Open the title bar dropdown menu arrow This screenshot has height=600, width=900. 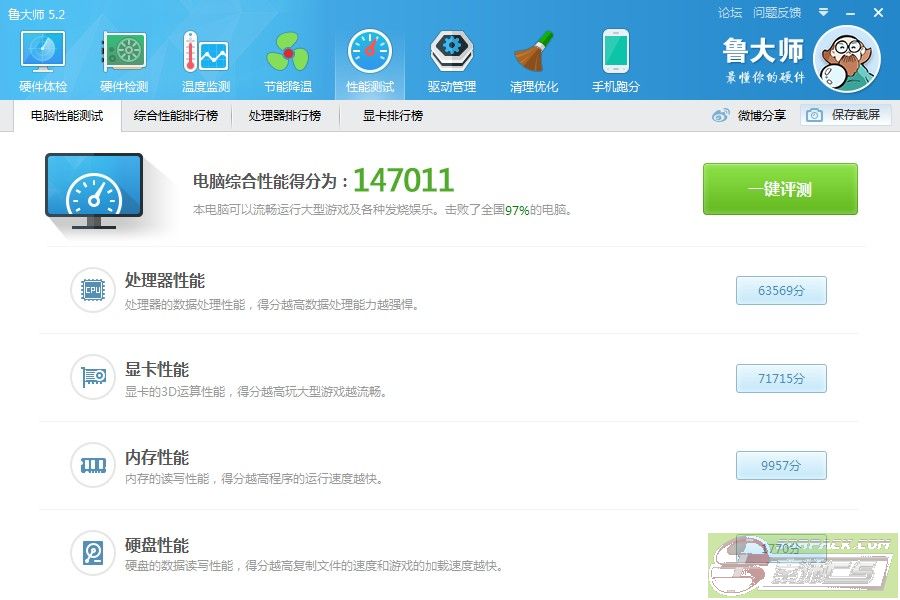pos(823,12)
